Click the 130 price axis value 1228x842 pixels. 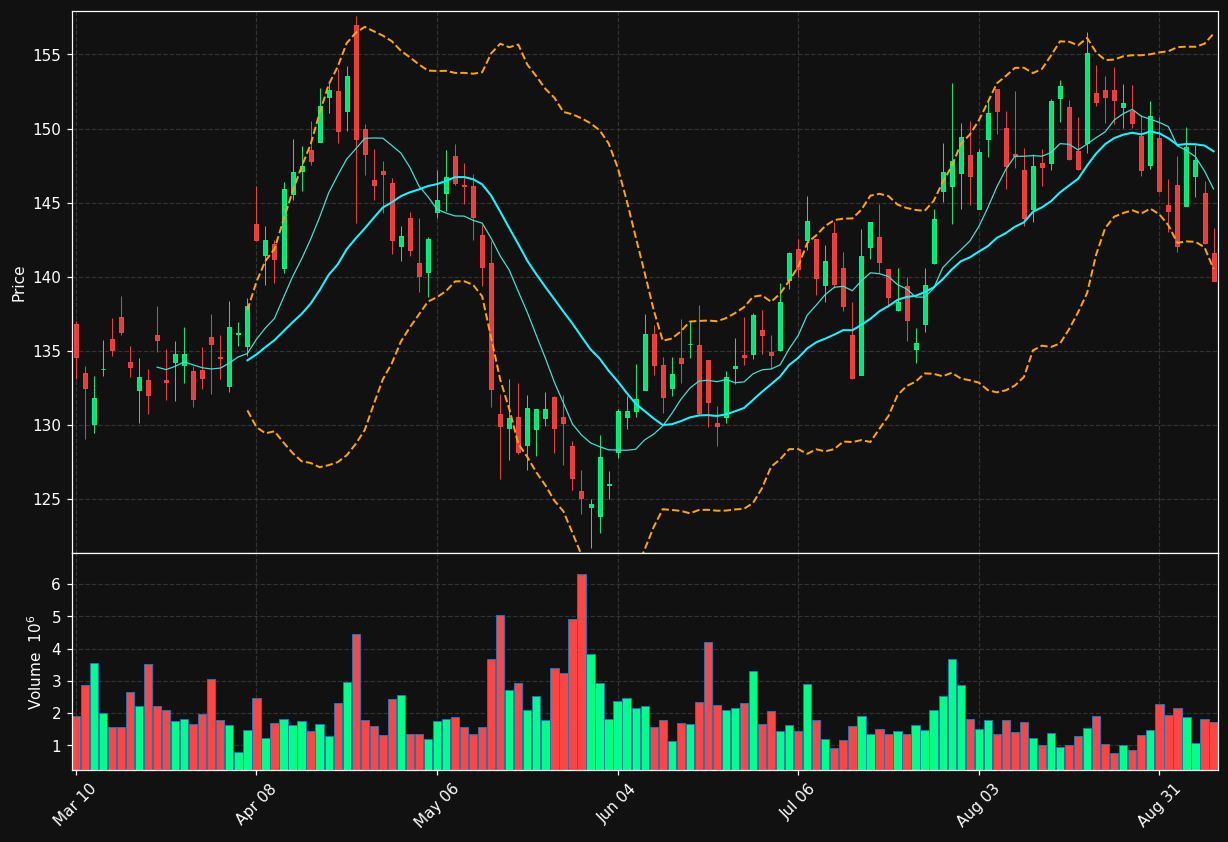[49, 425]
